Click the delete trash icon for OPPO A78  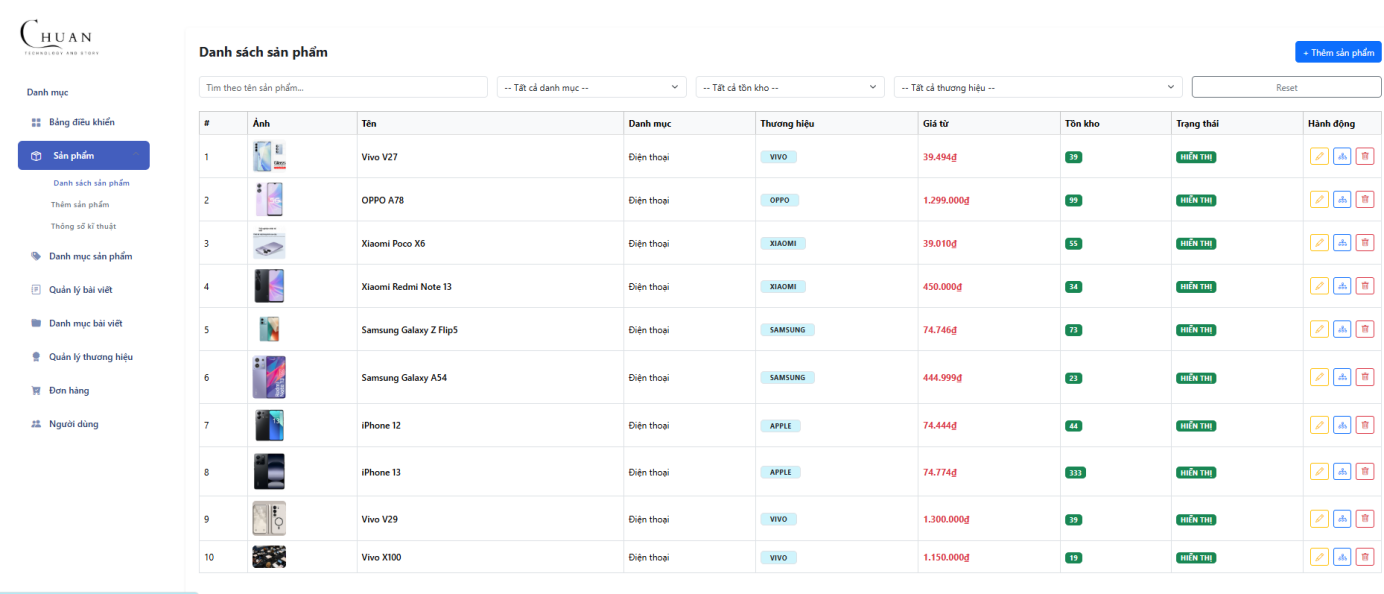coord(1365,200)
